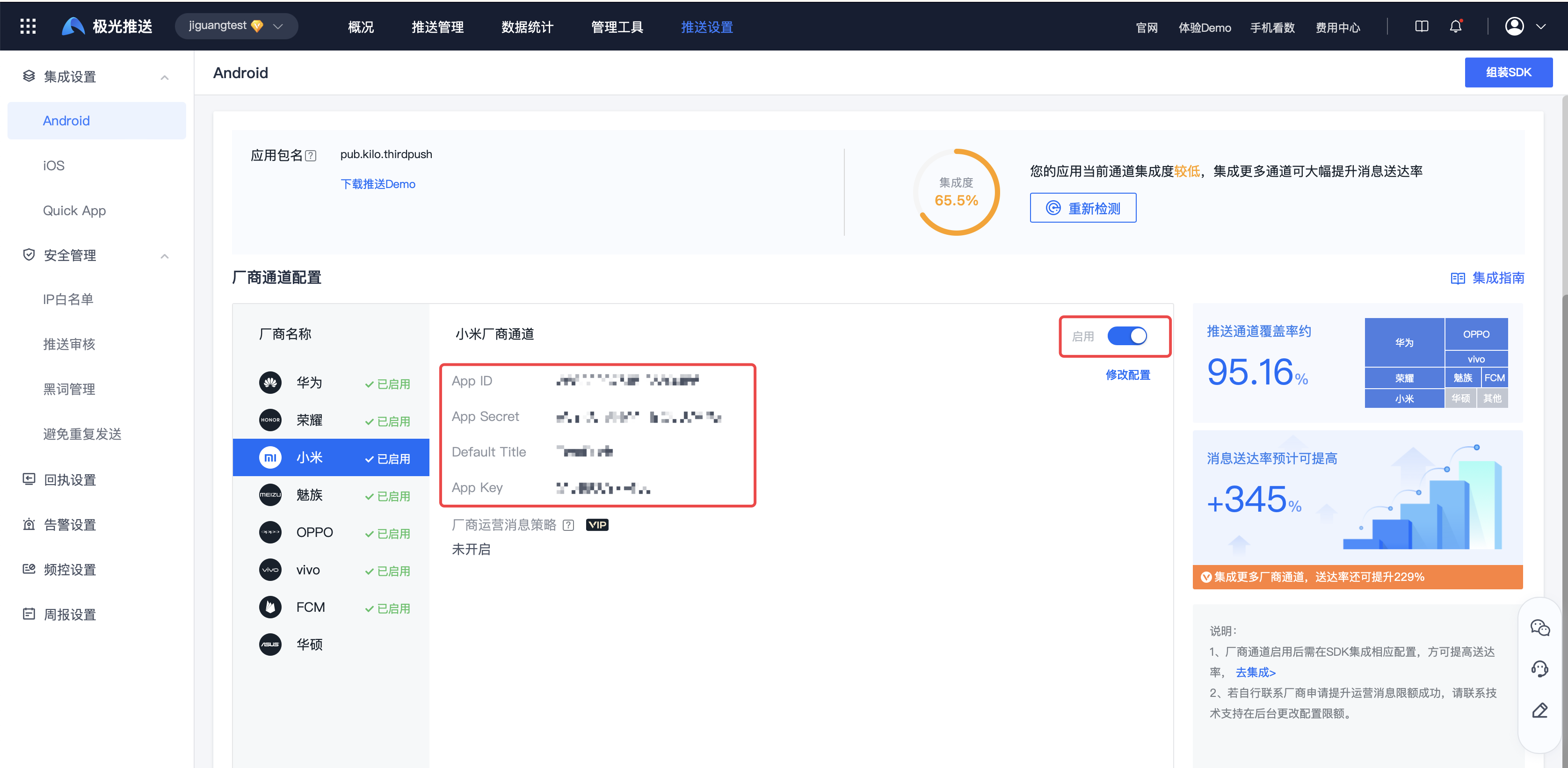Click the 集成设置 layers icon
This screenshot has width=1568, height=768.
coord(29,76)
